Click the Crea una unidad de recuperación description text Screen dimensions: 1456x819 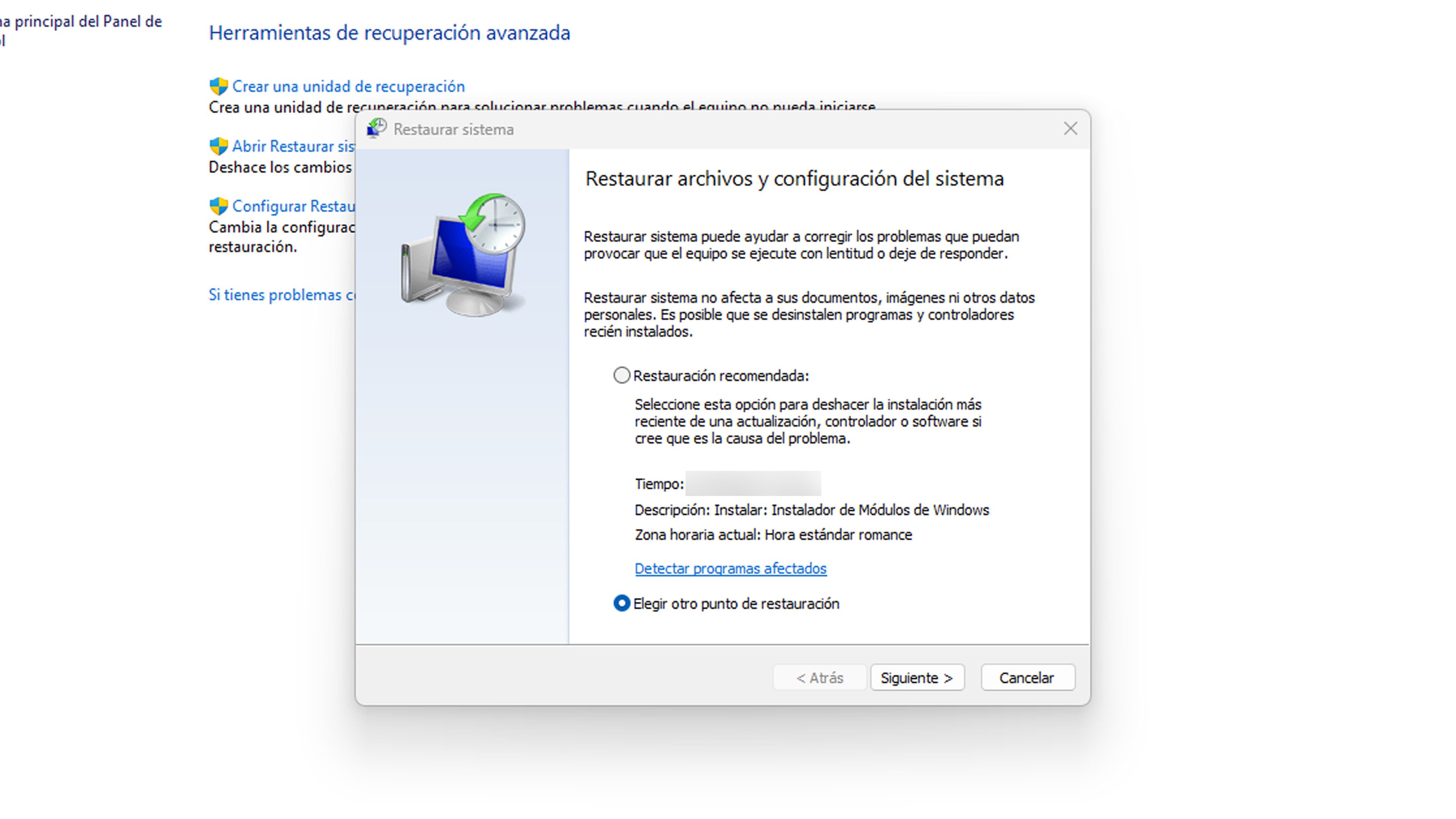coord(542,107)
